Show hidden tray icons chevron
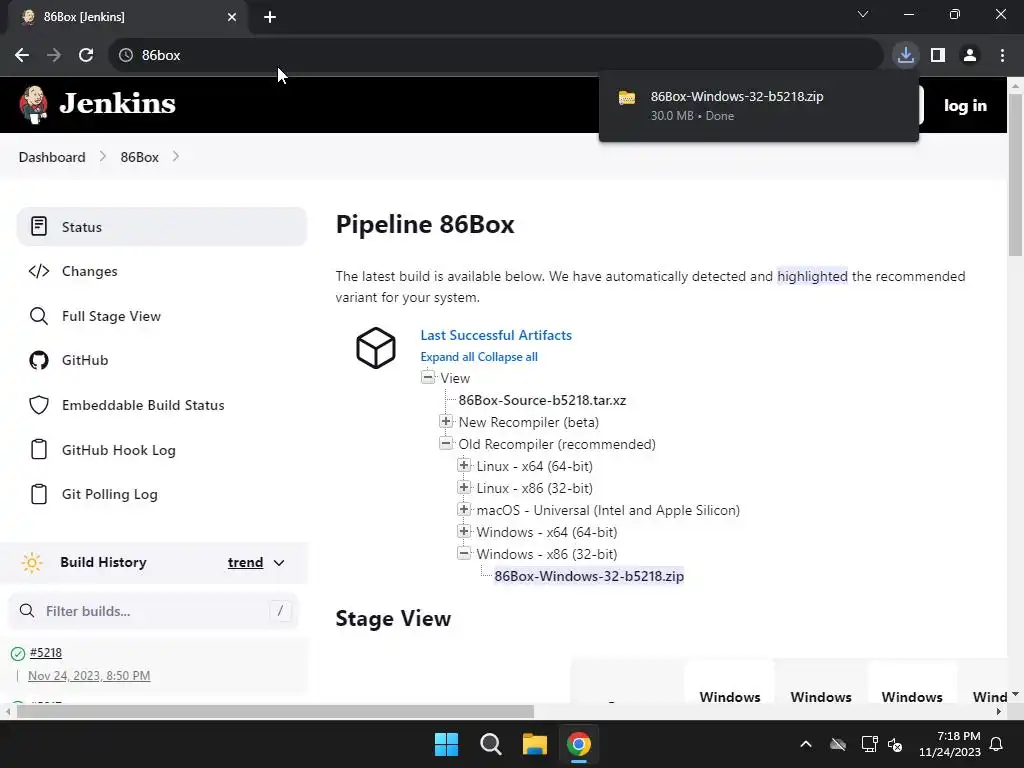The image size is (1024, 768). click(806, 744)
